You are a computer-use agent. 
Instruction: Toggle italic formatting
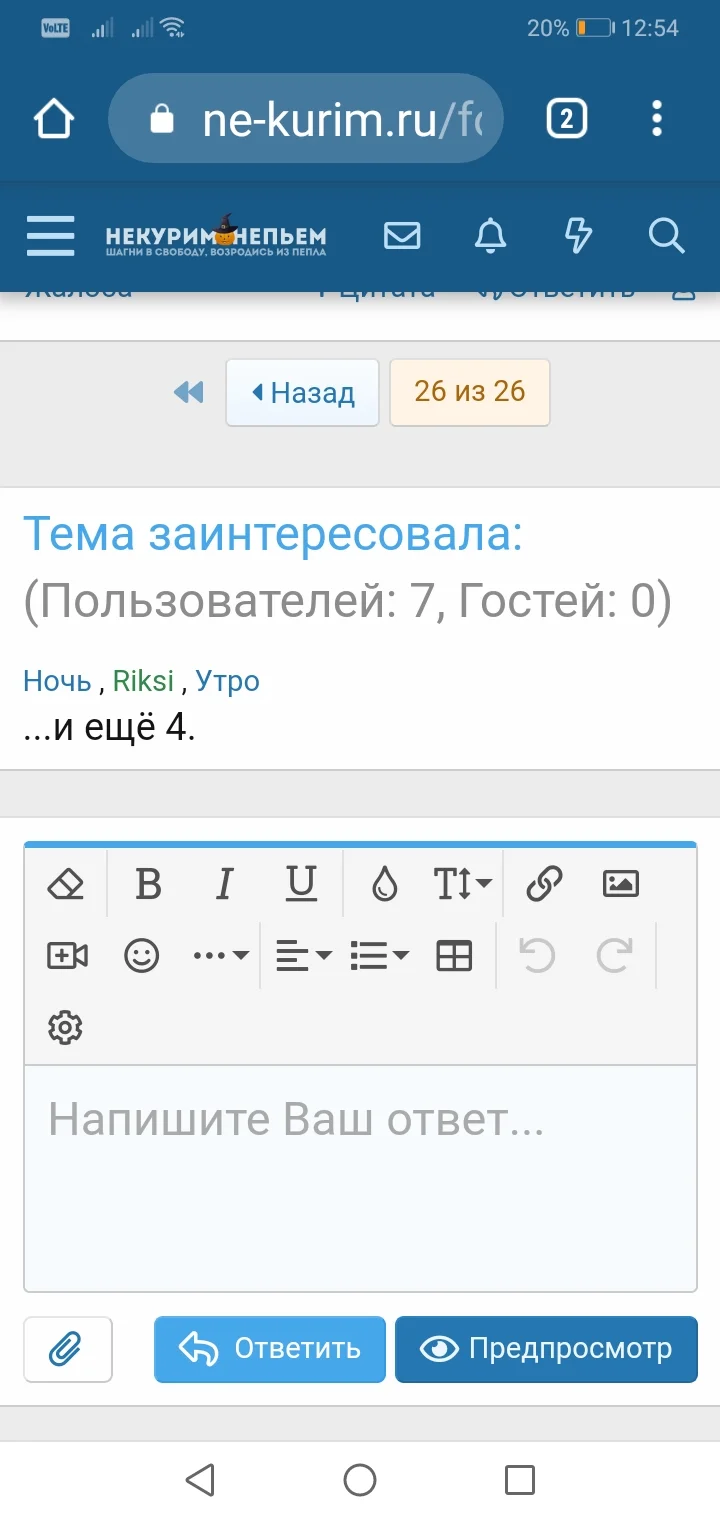point(224,883)
